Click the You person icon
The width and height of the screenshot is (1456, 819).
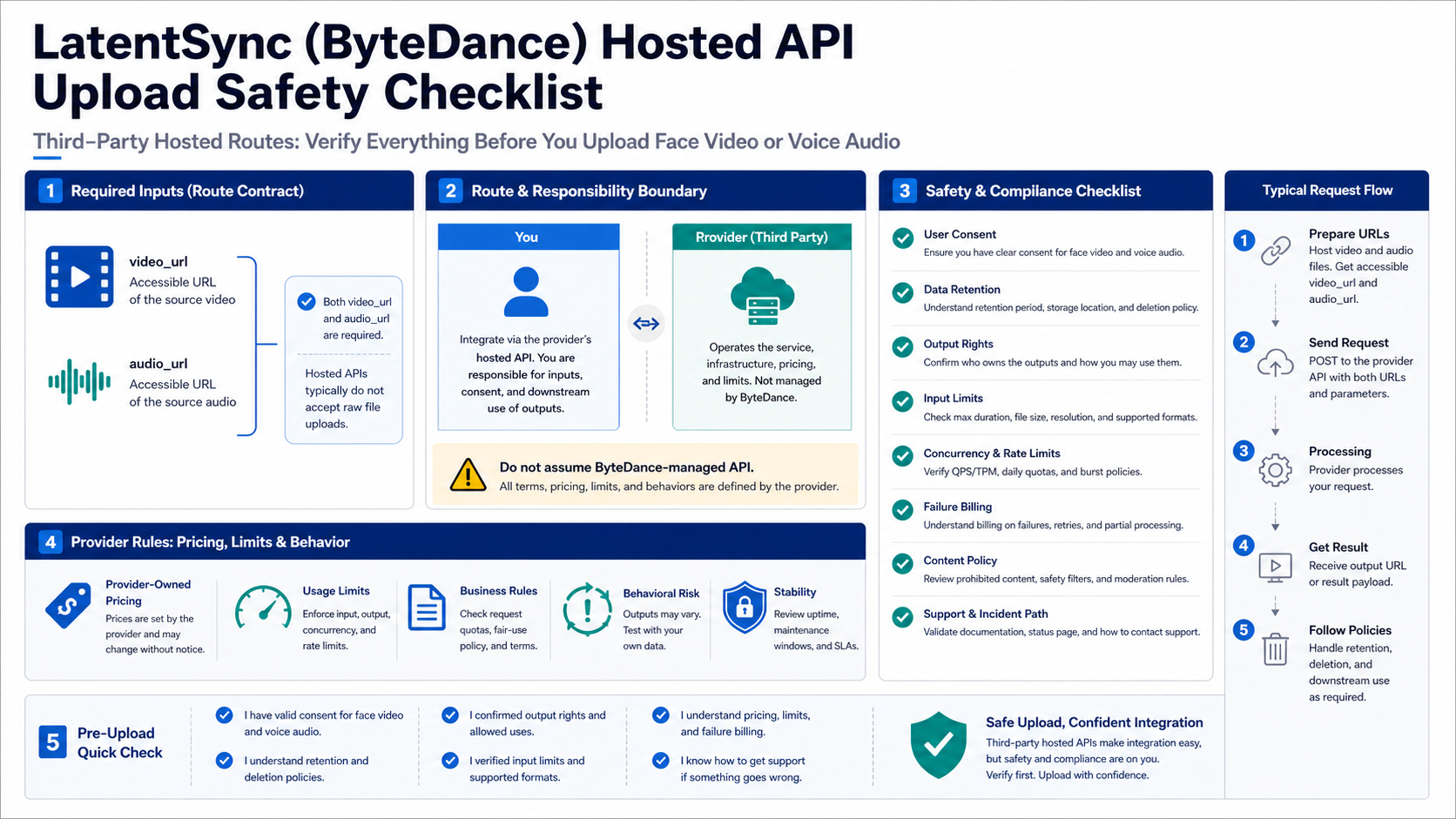[x=526, y=292]
